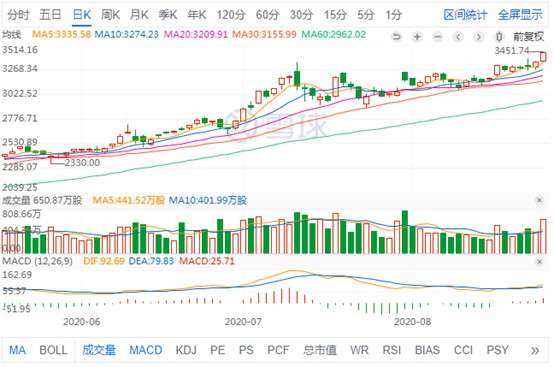Toggle the BOLL overlay indicator
The image size is (554, 367).
pos(53,350)
